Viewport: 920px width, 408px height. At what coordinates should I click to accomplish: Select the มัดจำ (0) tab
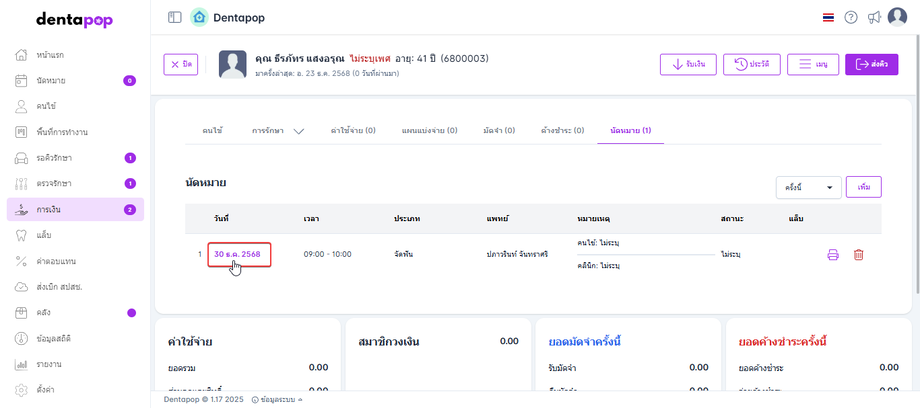coord(498,131)
